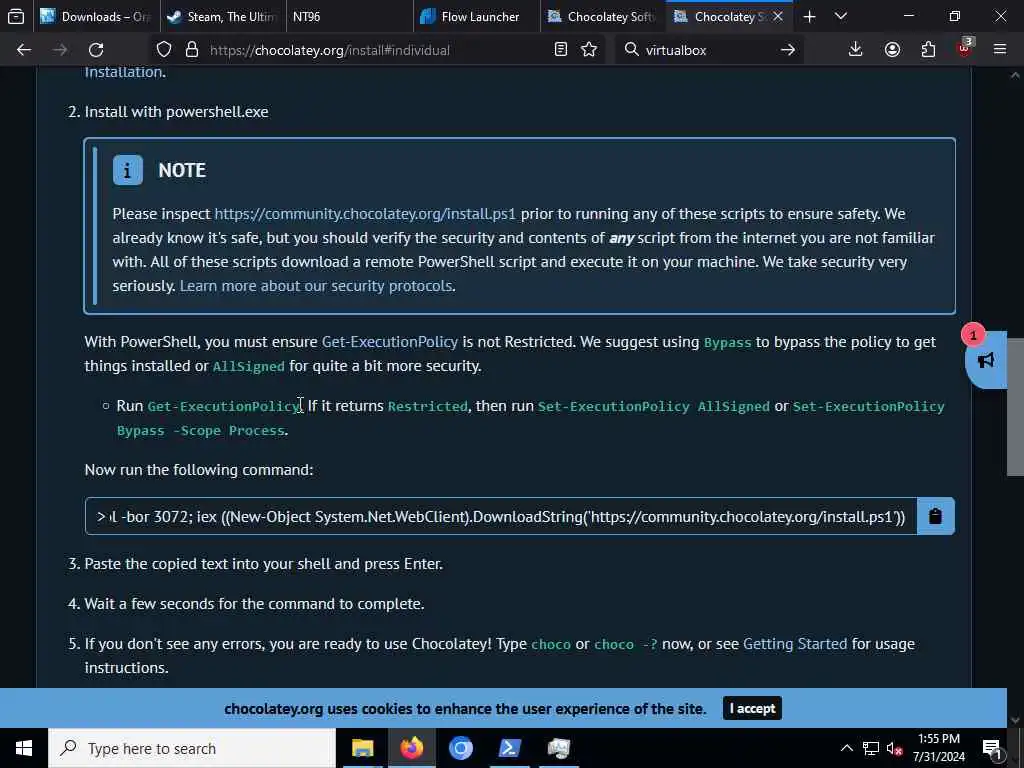Viewport: 1024px width, 768px height.
Task: List all tabs dropdown
Action: coord(841,16)
